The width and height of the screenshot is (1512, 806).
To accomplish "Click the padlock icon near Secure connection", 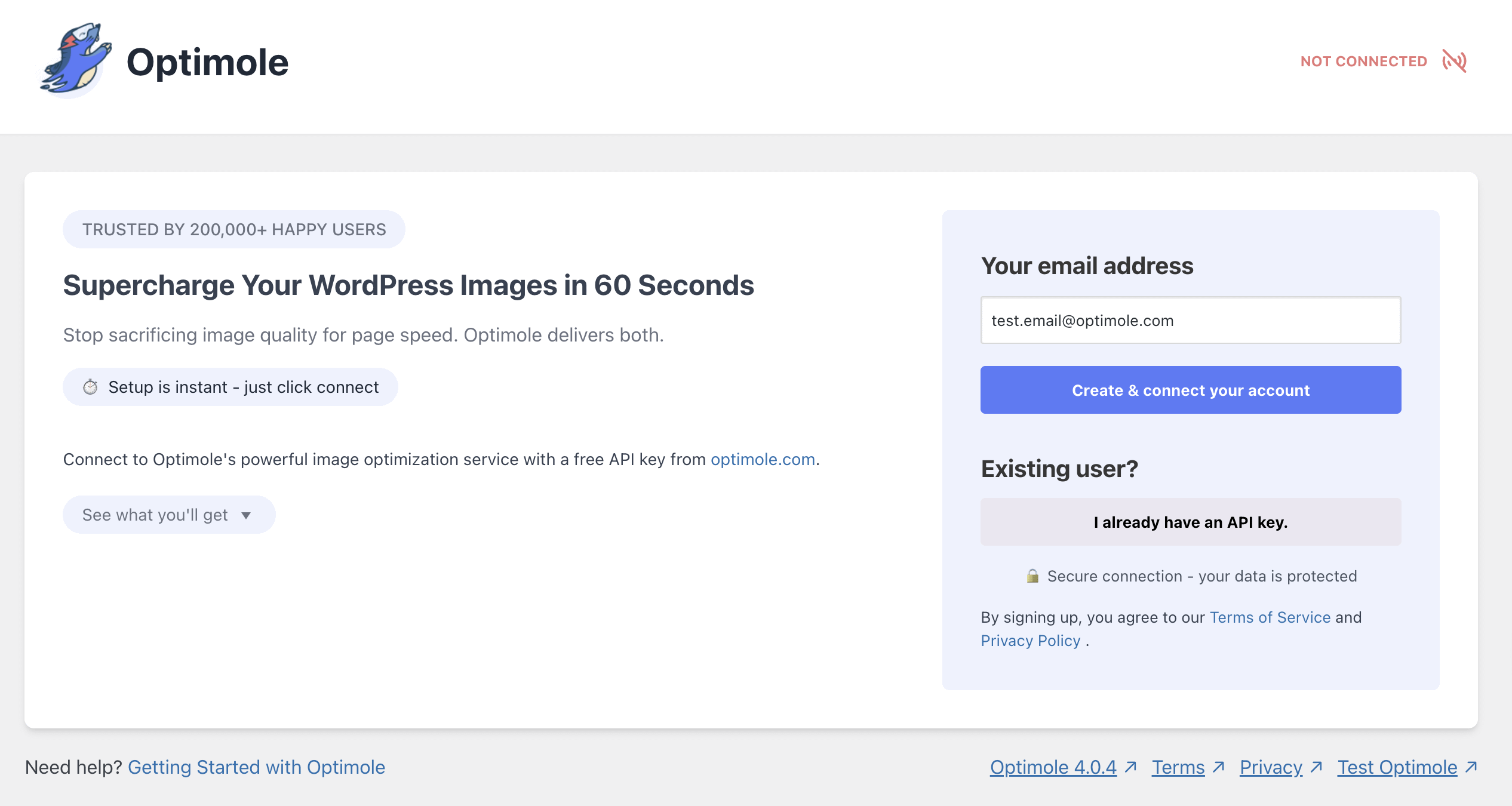I will (x=1032, y=576).
